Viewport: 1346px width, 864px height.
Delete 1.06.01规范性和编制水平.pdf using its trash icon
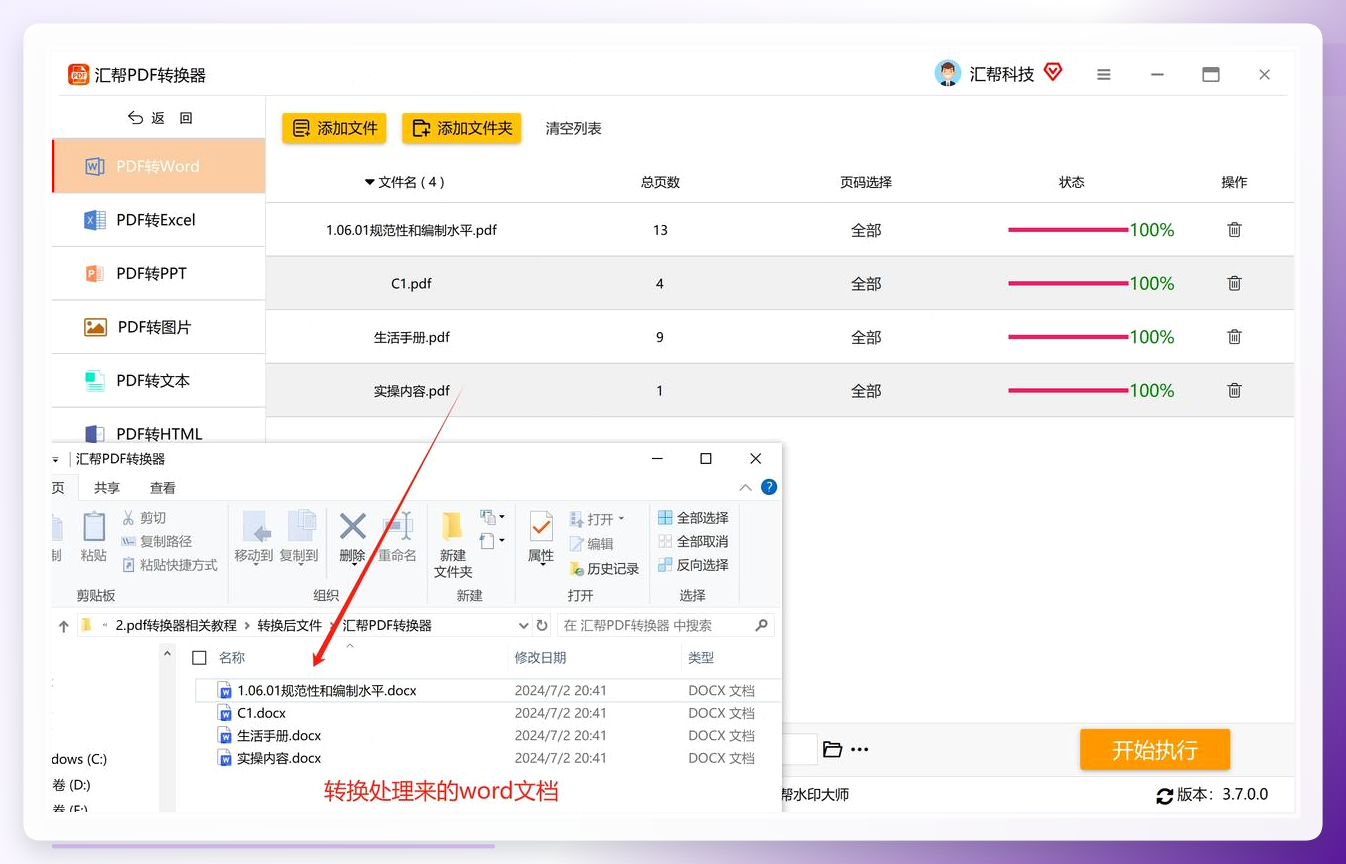click(x=1234, y=230)
